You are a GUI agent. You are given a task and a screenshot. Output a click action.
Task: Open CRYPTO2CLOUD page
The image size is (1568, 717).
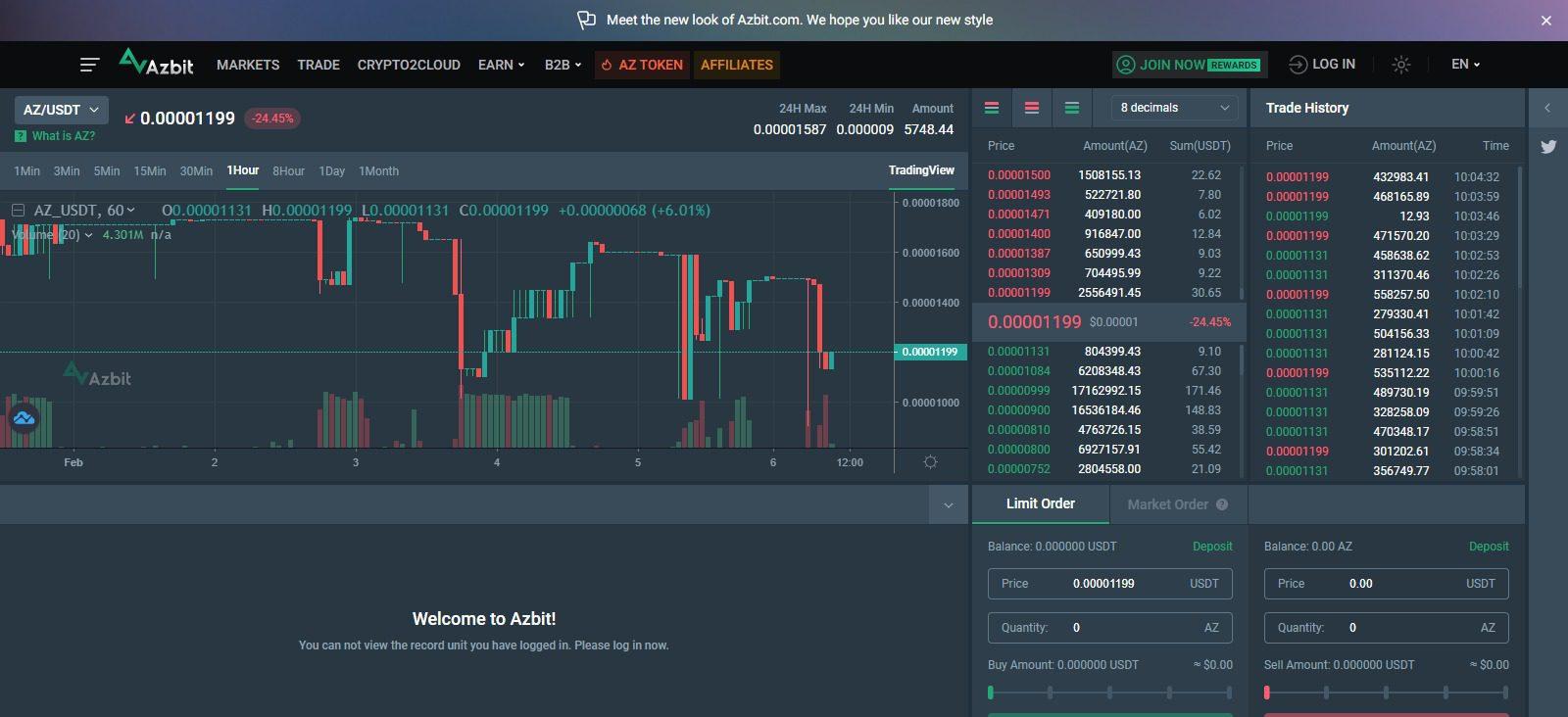point(409,65)
